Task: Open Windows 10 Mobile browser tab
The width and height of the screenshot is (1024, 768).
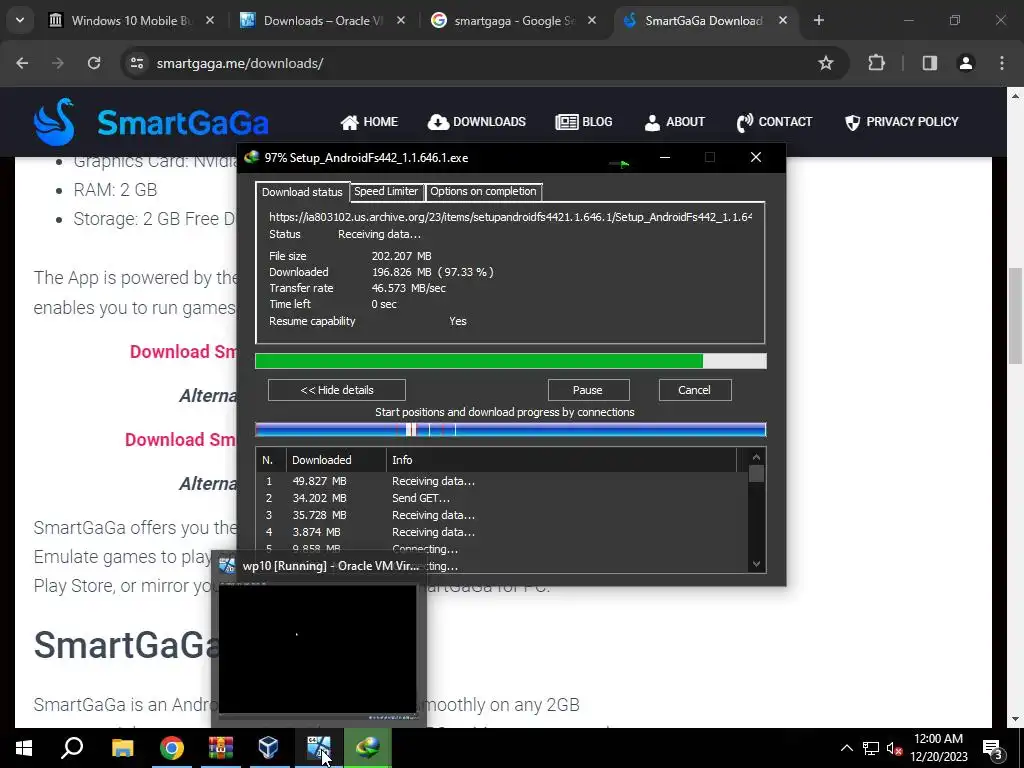Action: click(131, 21)
